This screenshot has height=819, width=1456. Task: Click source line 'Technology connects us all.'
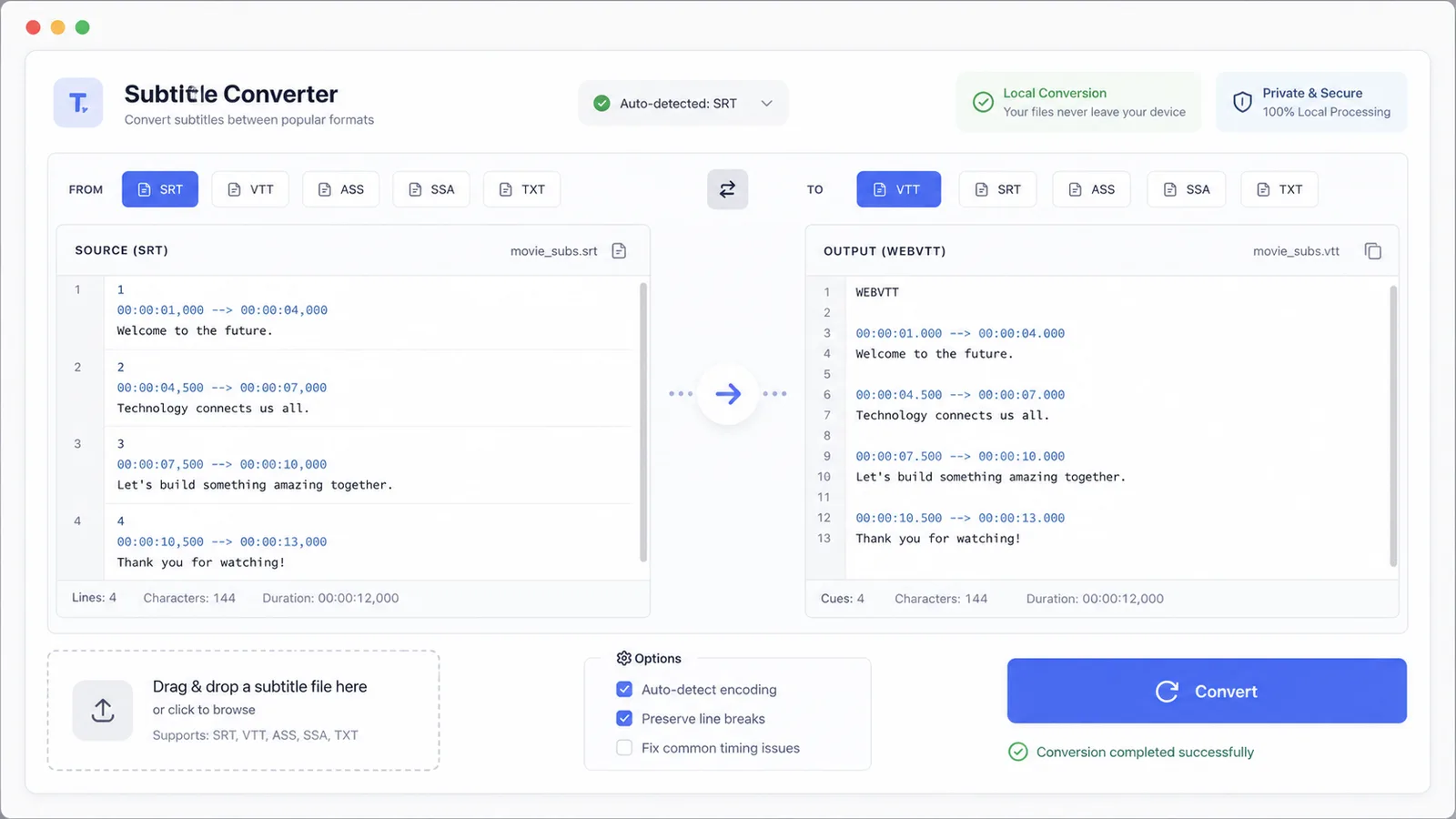tap(213, 408)
